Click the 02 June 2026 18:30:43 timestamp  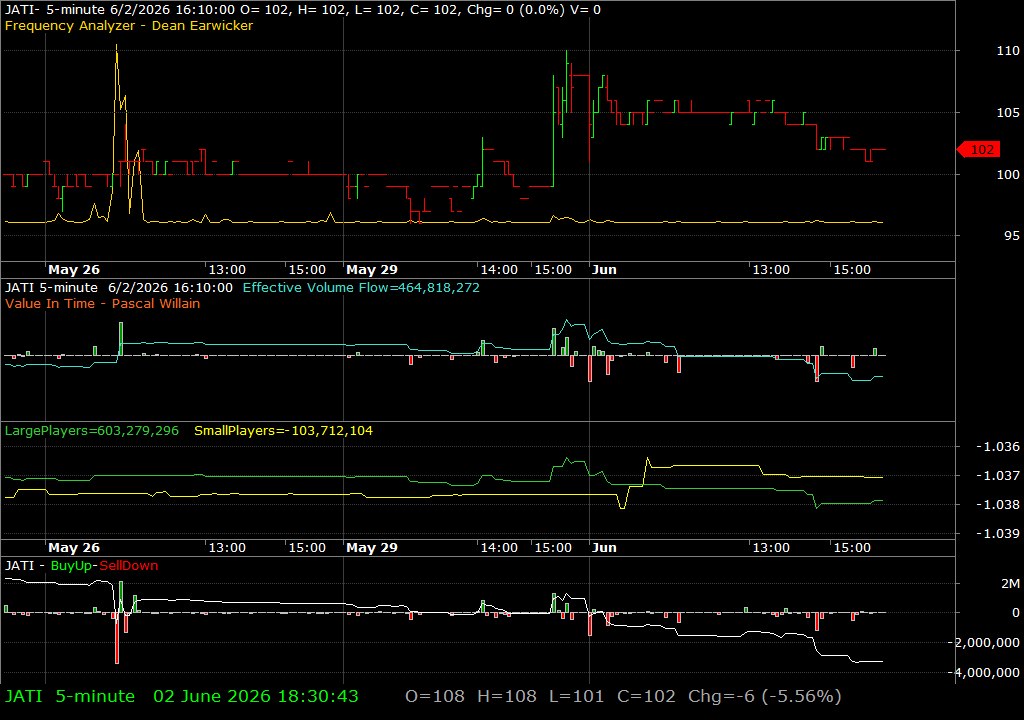(256, 696)
